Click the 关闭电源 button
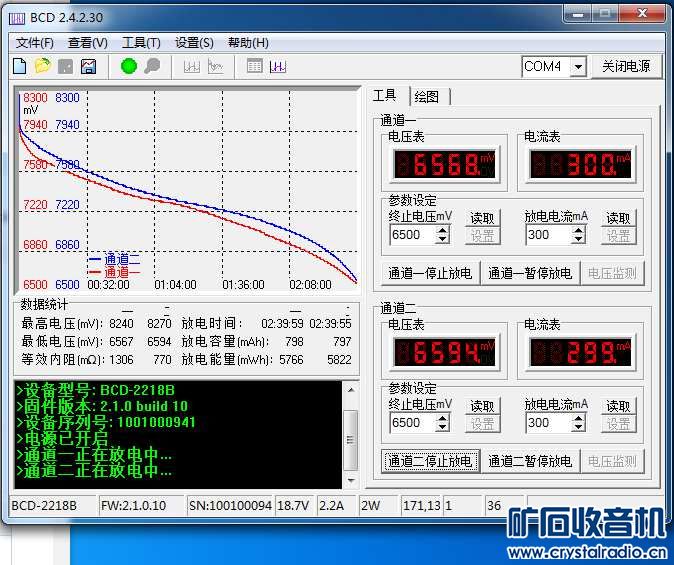Screen dimensions: 674x565 (x=626, y=66)
